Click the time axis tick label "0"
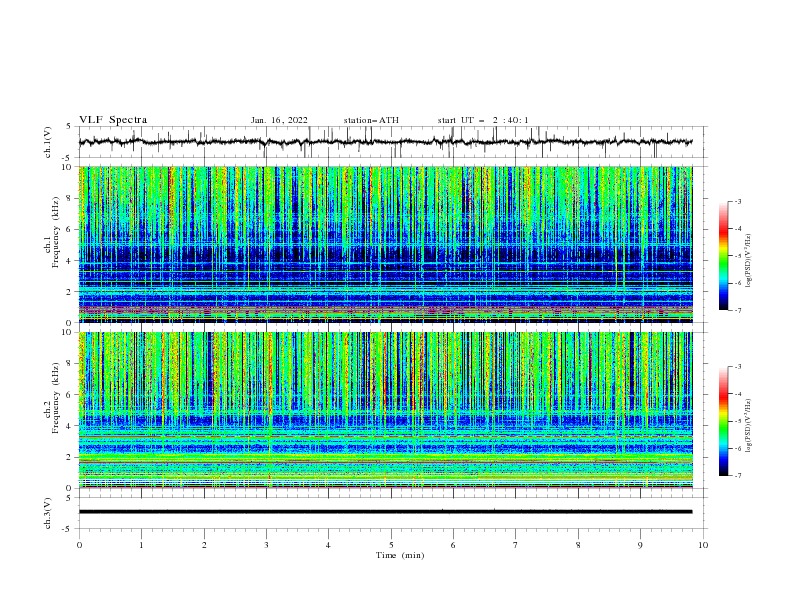 79,545
